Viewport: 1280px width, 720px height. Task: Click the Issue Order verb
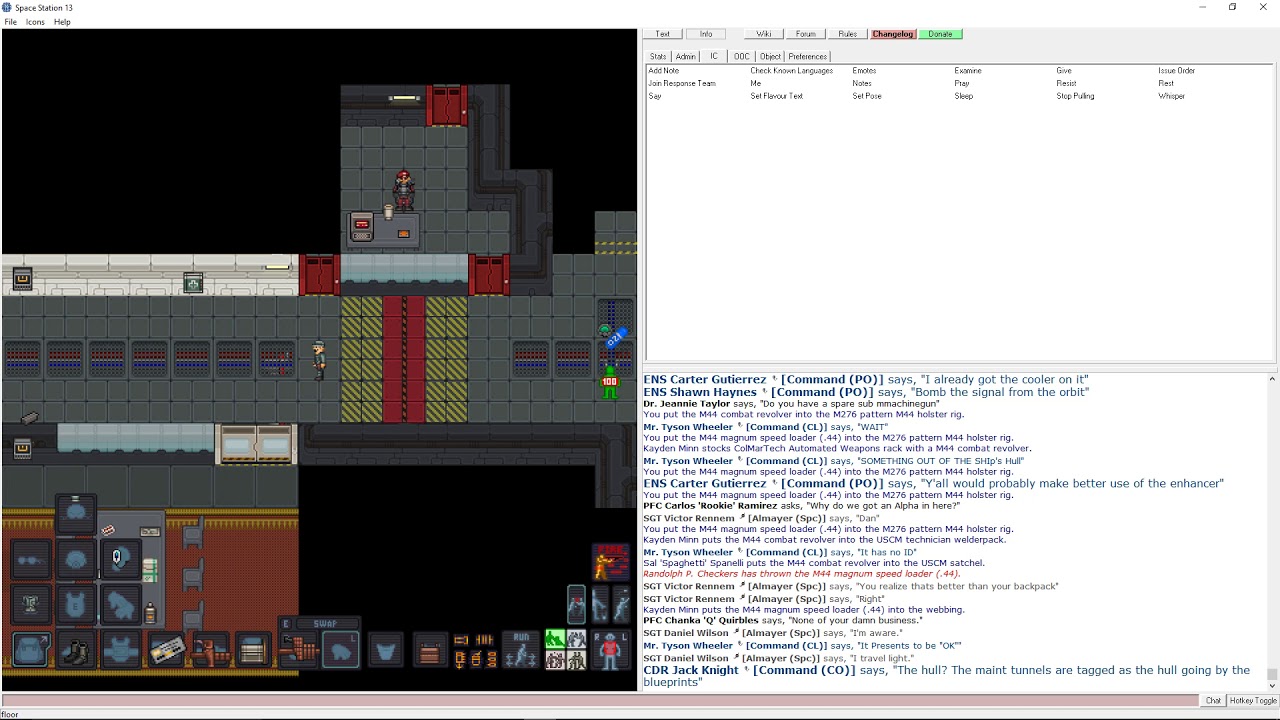point(1177,71)
